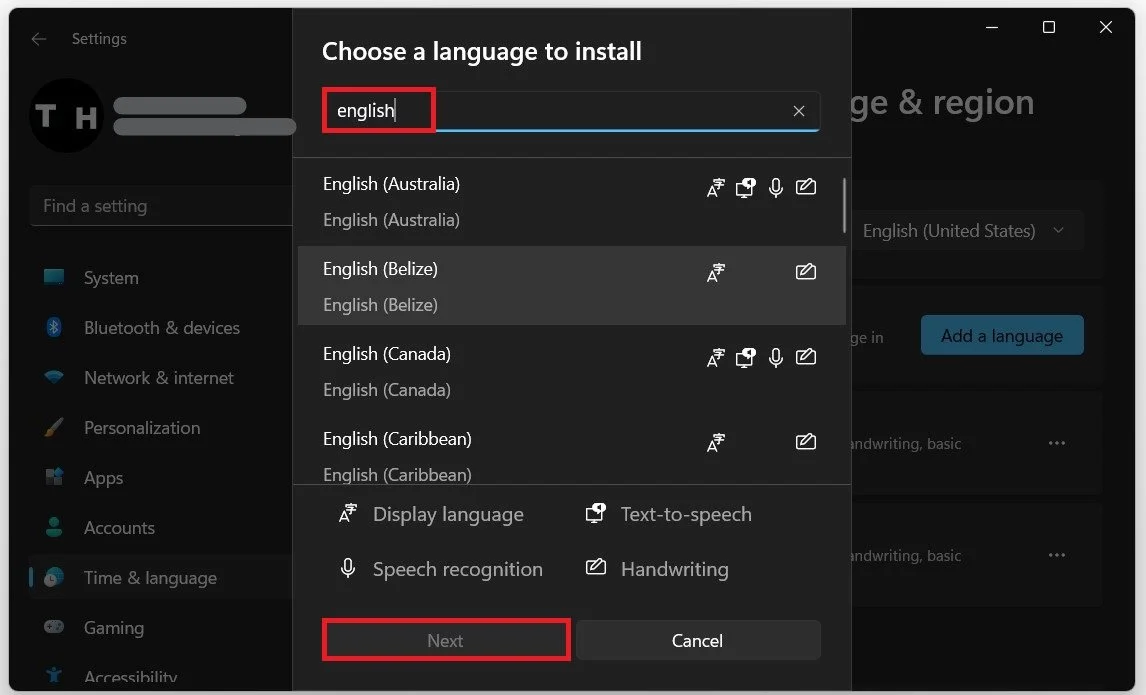Image resolution: width=1146 pixels, height=695 pixels.
Task: Click the Cancel button
Action: coord(697,640)
